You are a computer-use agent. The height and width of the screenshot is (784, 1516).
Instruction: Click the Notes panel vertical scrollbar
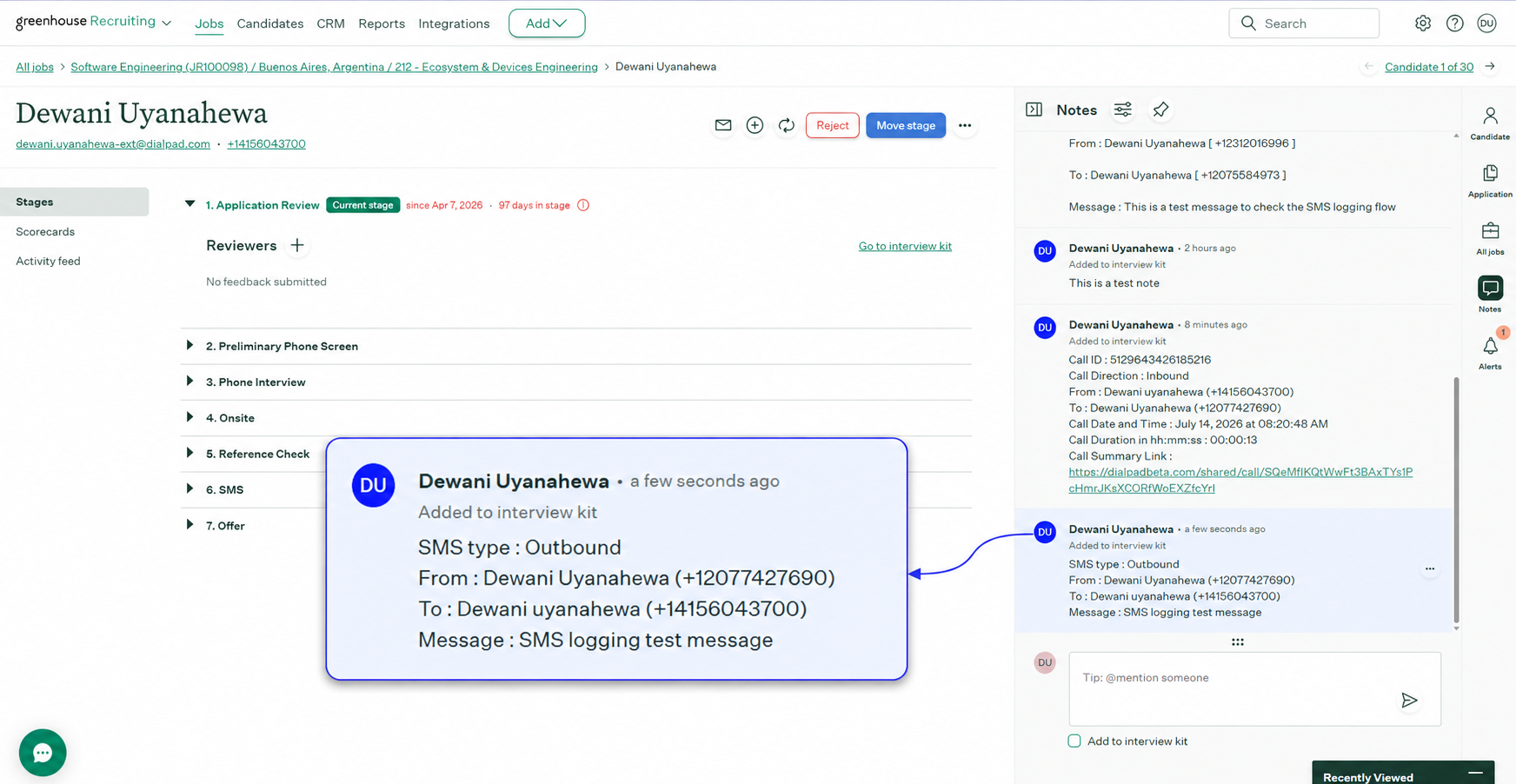click(1456, 500)
